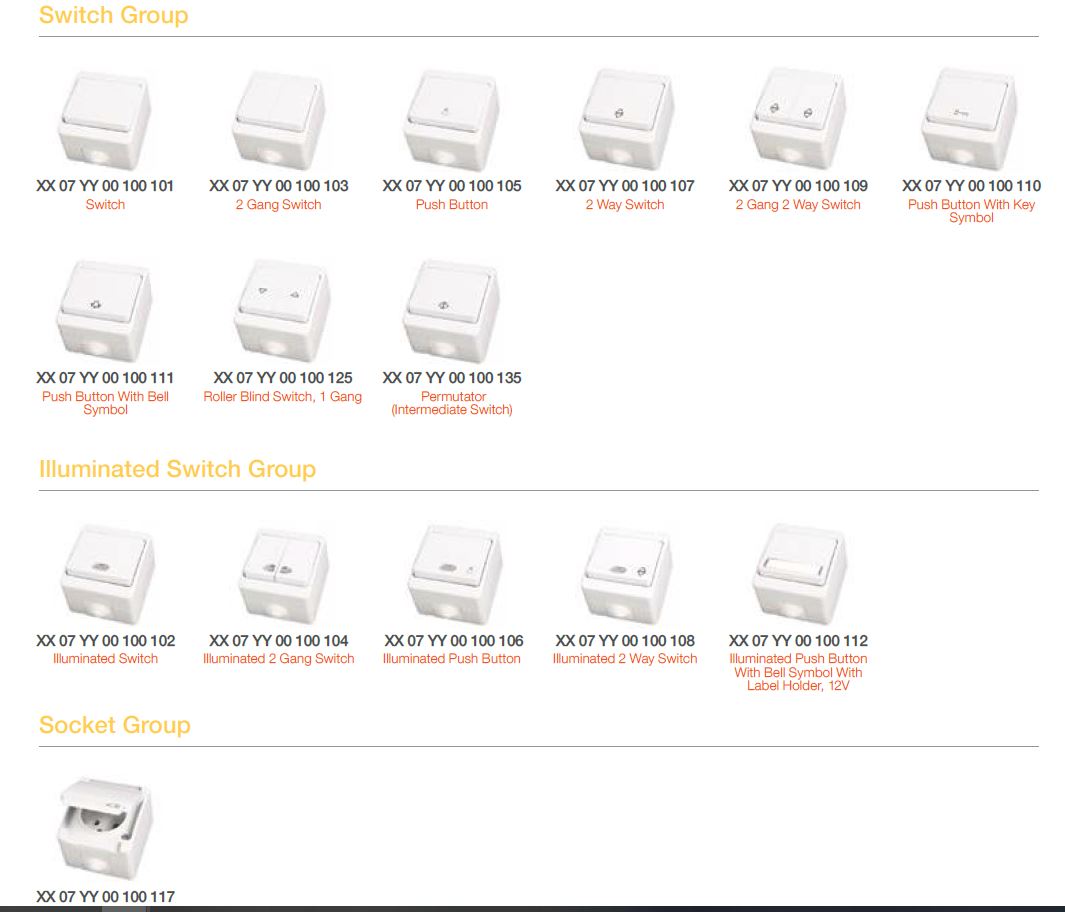Select the 2 Gang 2 Way Switch image
This screenshot has width=1065, height=912.
pyautogui.click(x=798, y=120)
